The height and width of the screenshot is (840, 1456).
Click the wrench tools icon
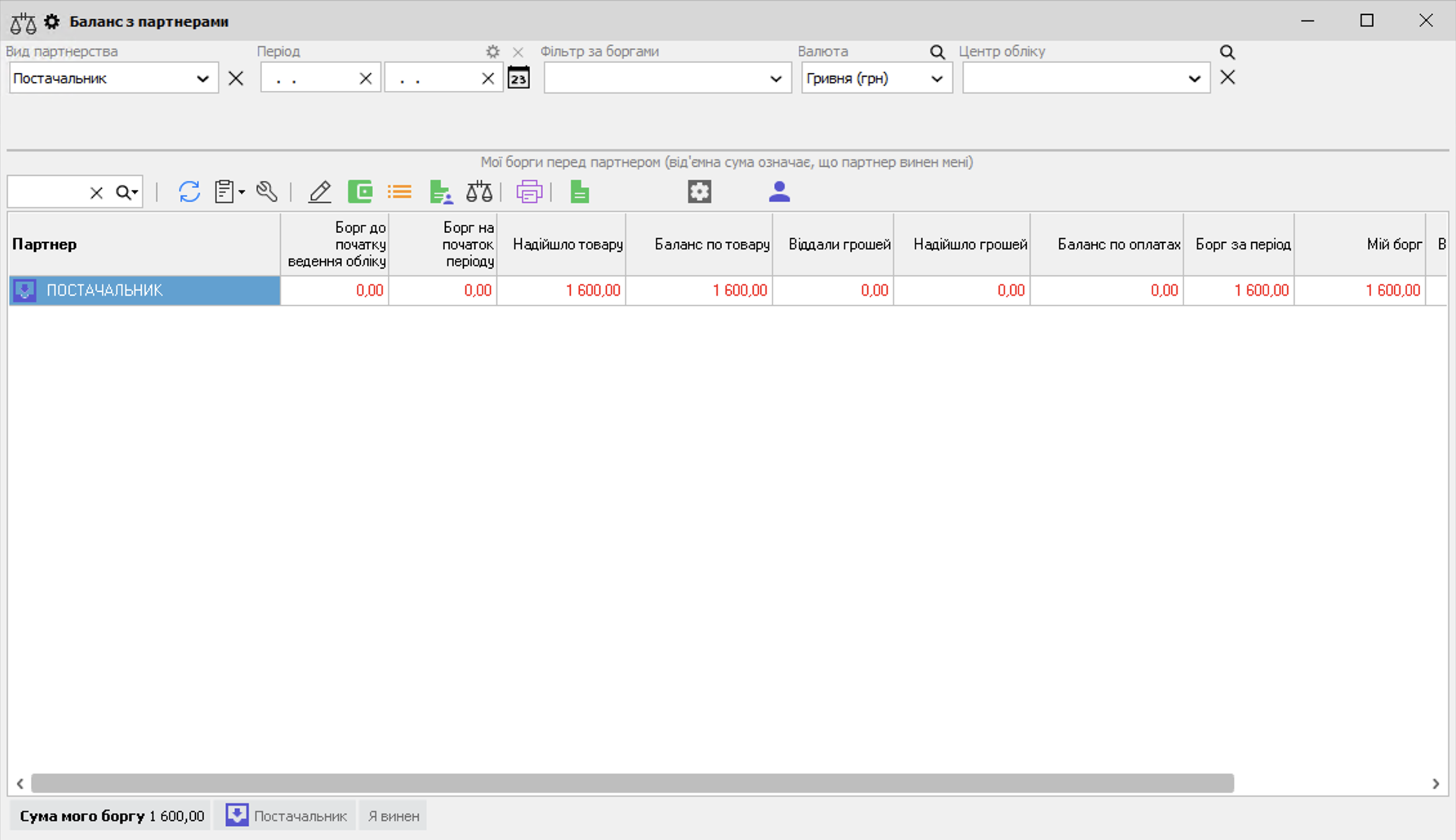coord(267,192)
